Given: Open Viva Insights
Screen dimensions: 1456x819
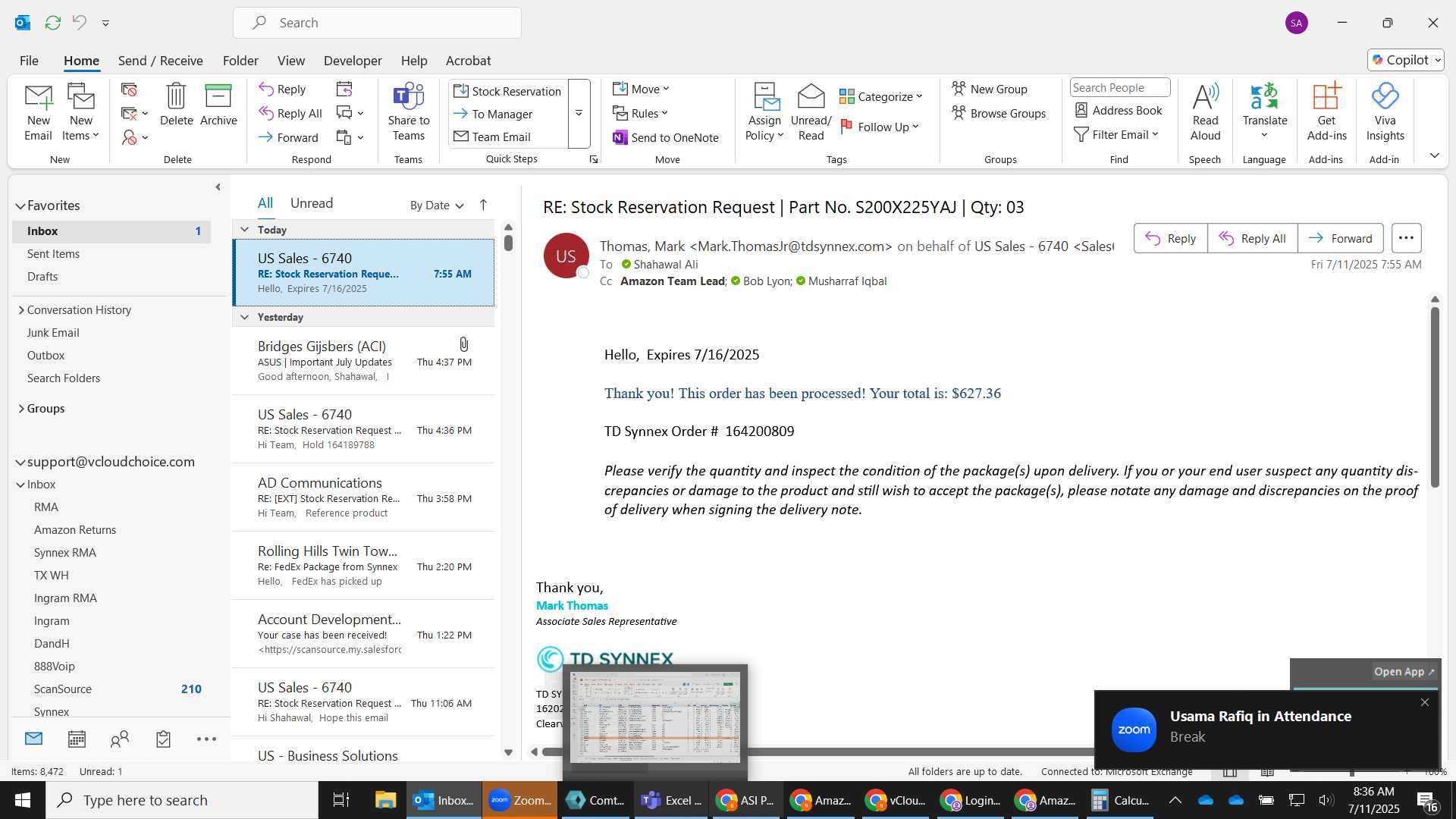Looking at the screenshot, I should (1385, 112).
